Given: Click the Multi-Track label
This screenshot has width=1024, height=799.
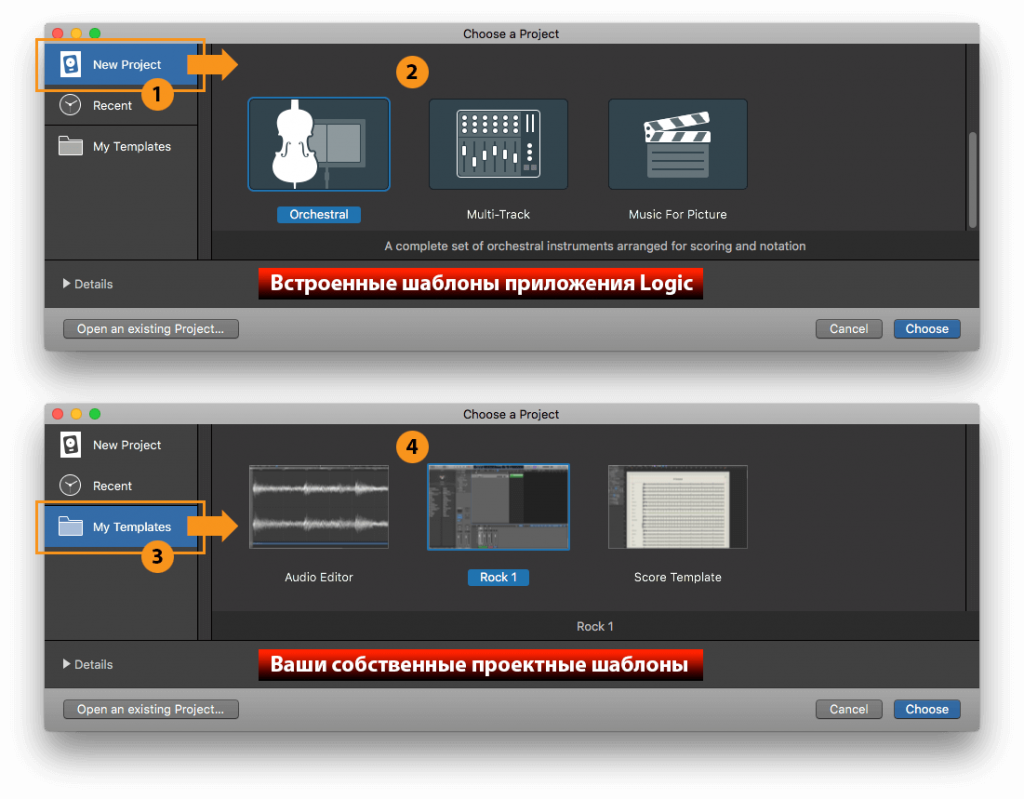Looking at the screenshot, I should tap(498, 214).
